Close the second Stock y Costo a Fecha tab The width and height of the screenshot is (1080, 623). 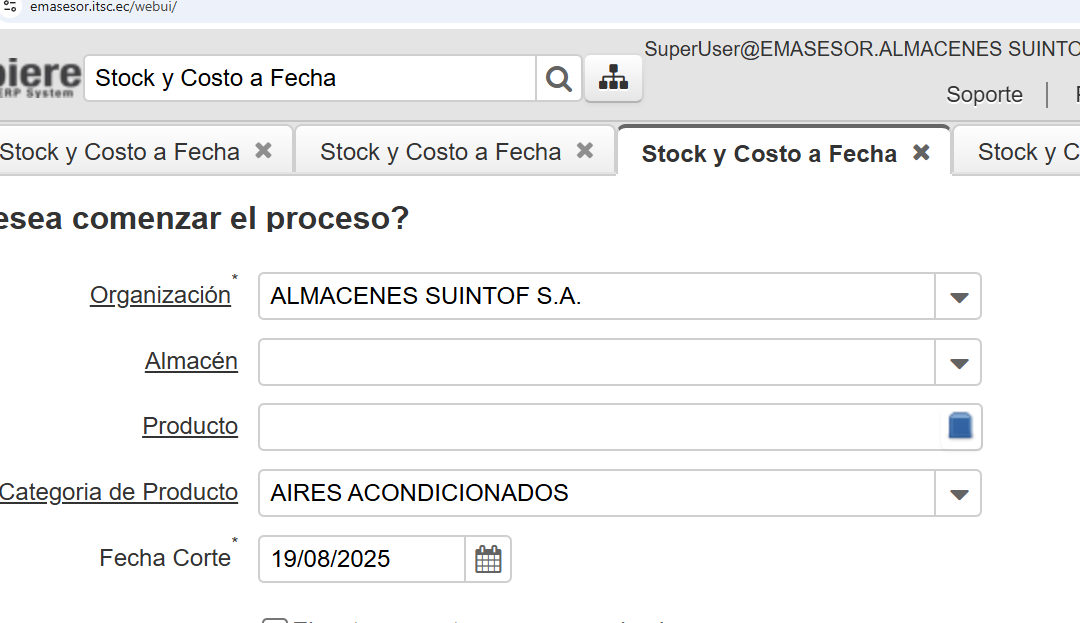click(585, 151)
